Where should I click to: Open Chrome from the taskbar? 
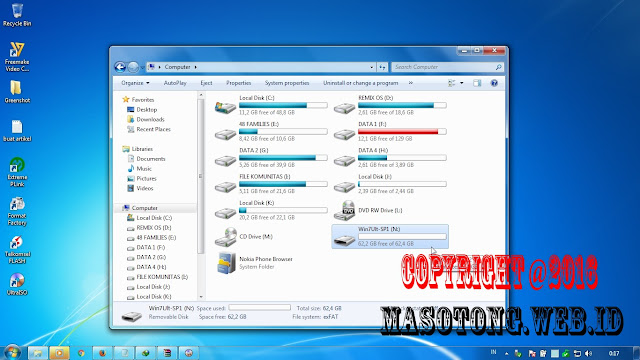[81, 353]
